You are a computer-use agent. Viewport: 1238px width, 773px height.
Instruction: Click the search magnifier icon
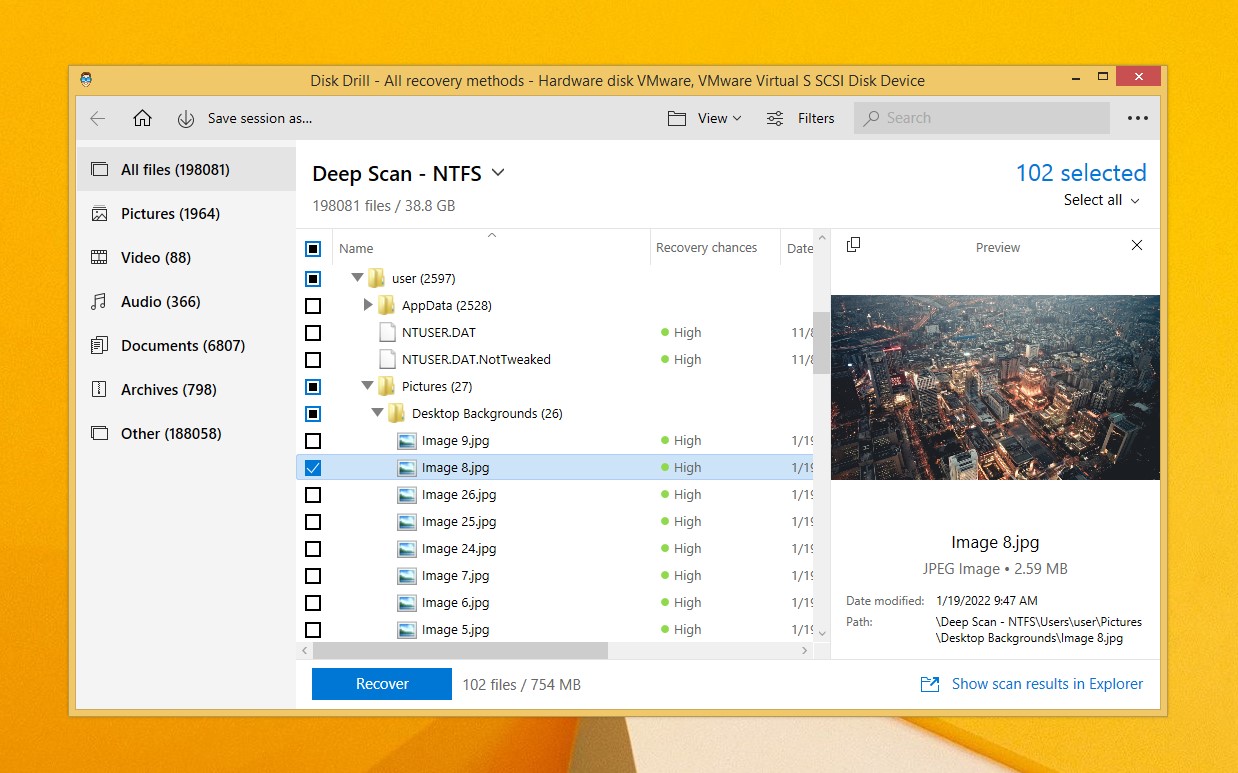point(872,118)
